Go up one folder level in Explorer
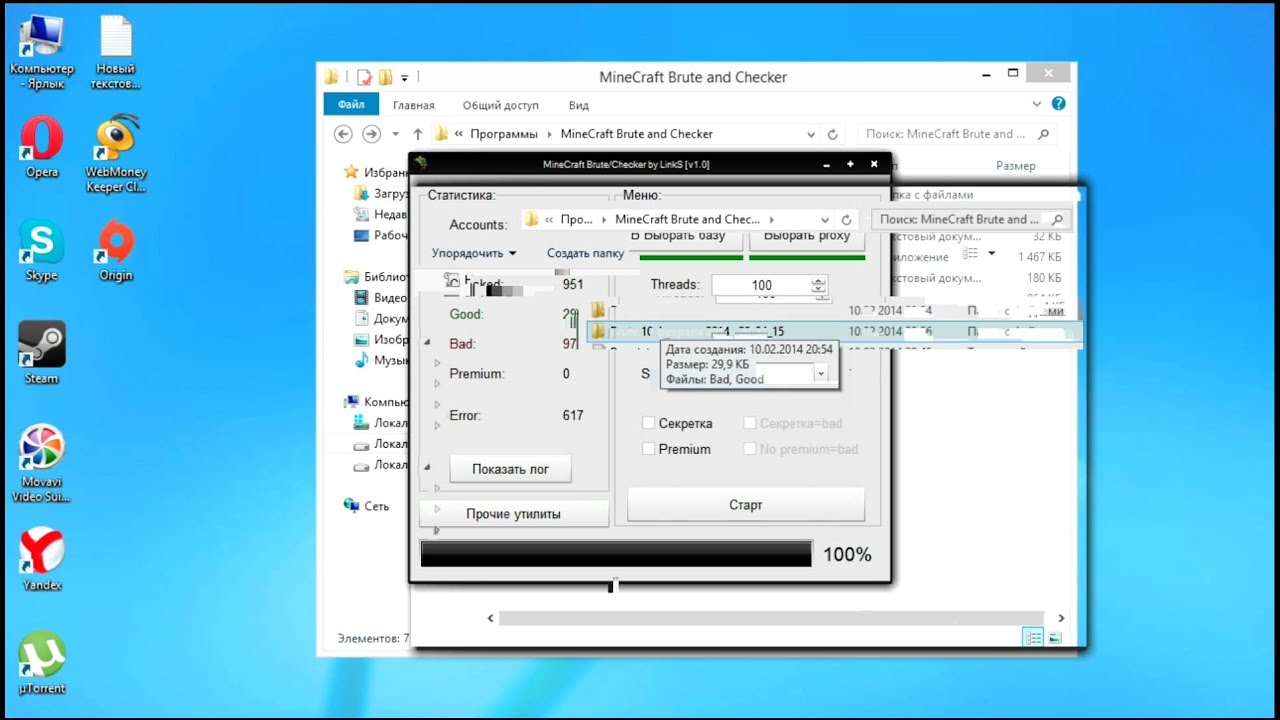Screen dimensions: 1280x720 pos(418,134)
